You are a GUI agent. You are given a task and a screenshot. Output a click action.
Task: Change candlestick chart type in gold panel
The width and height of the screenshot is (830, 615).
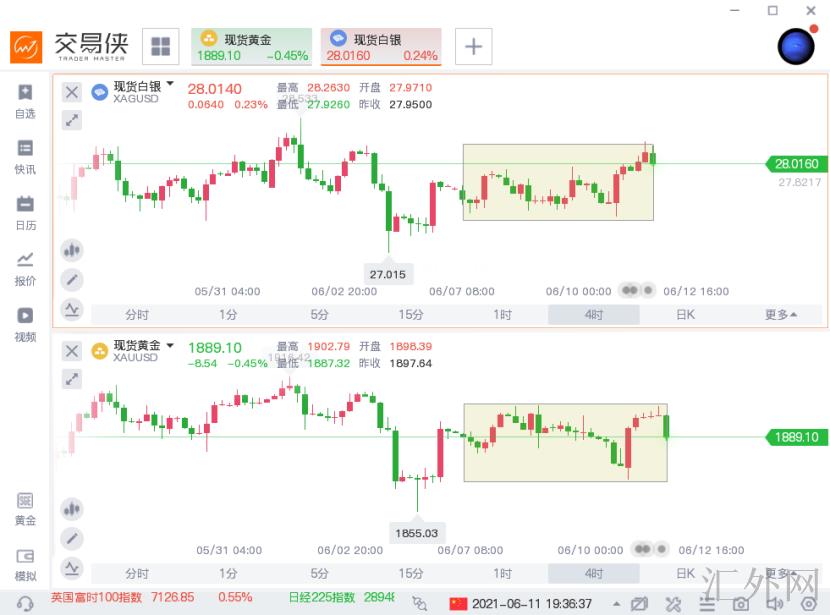pyautogui.click(x=72, y=509)
